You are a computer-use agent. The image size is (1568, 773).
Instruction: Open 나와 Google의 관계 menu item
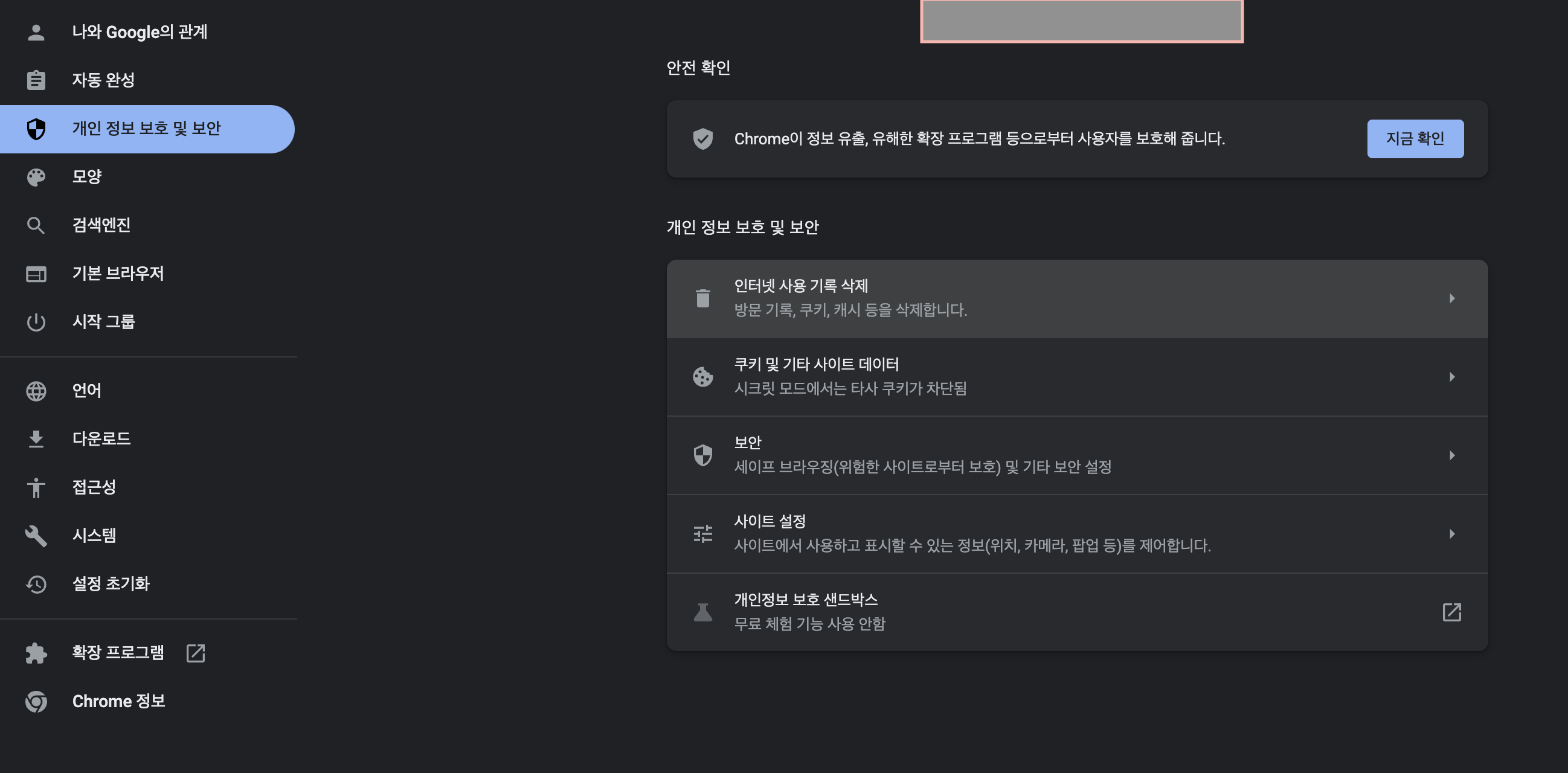pyautogui.click(x=140, y=31)
